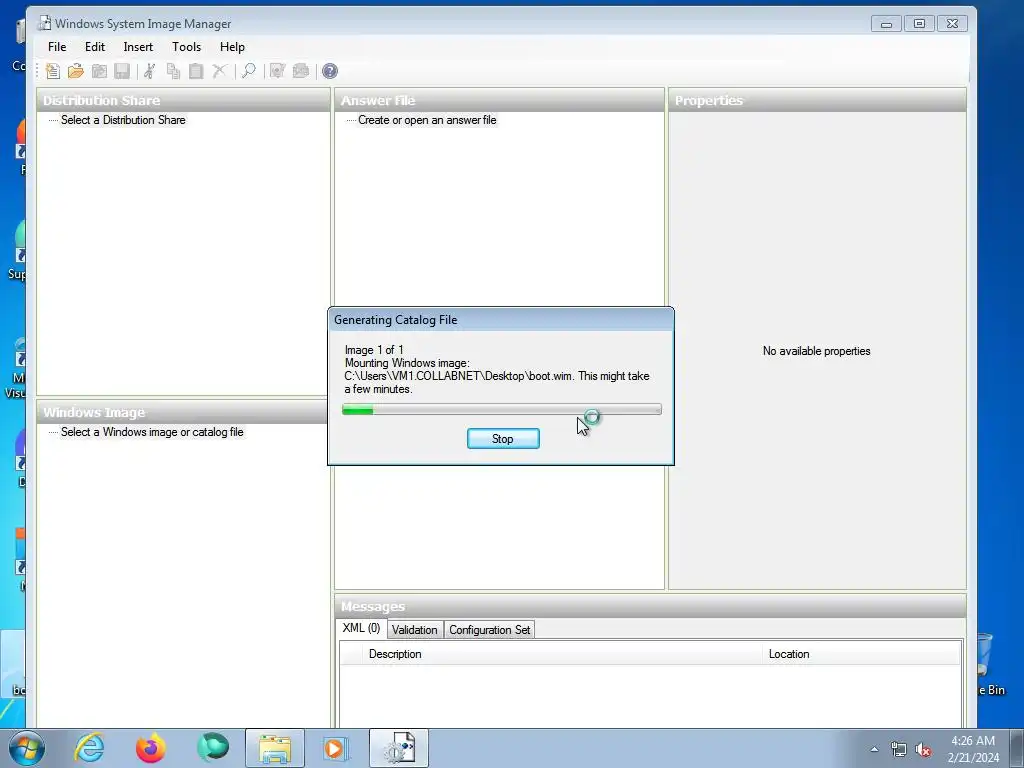The width and height of the screenshot is (1024, 768).
Task: Click 'No available properties' text
Action: (816, 351)
